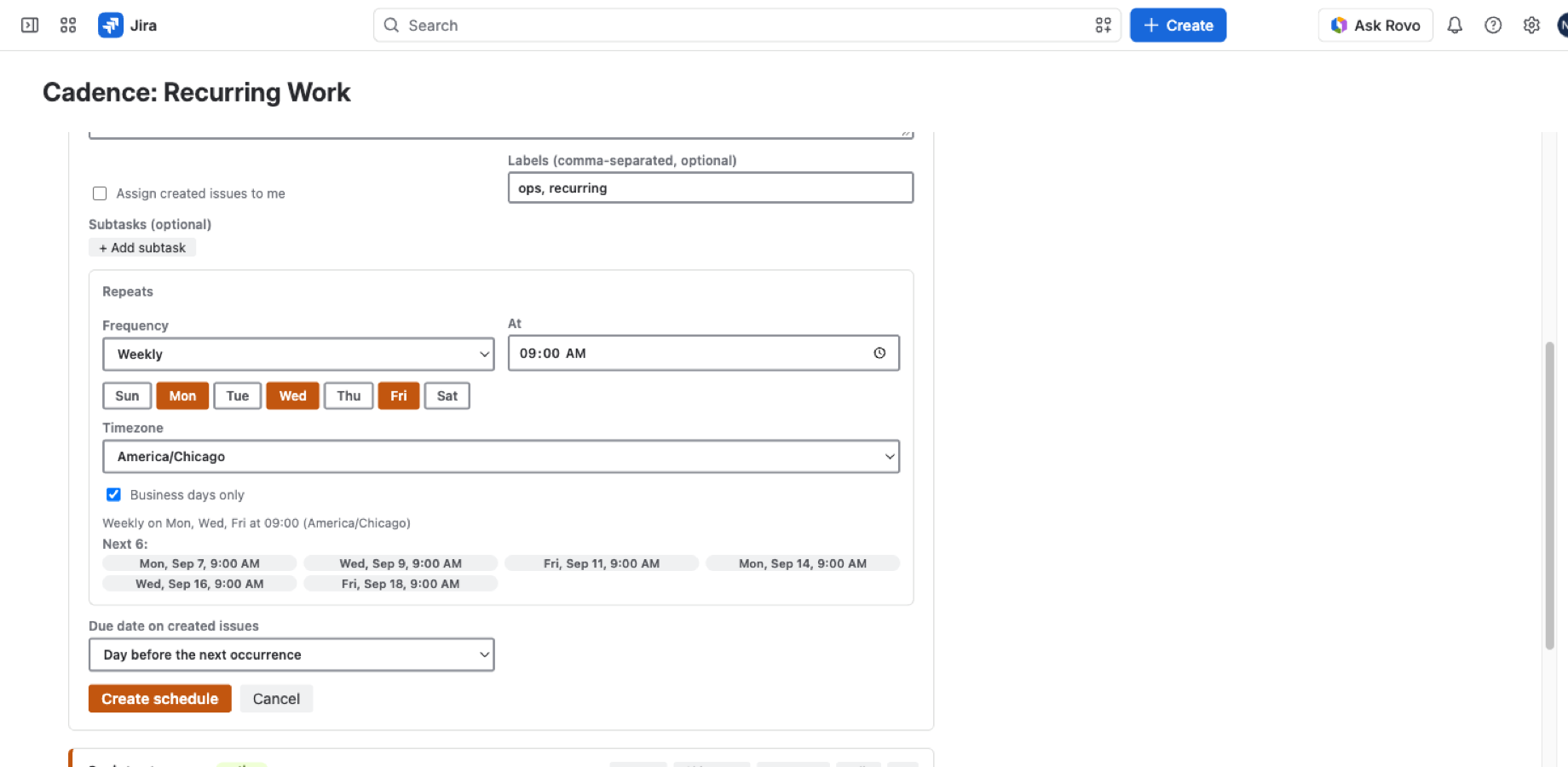Click the Fri, Sep 18, 9:00 AM chip
The width and height of the screenshot is (1568, 767).
point(401,584)
